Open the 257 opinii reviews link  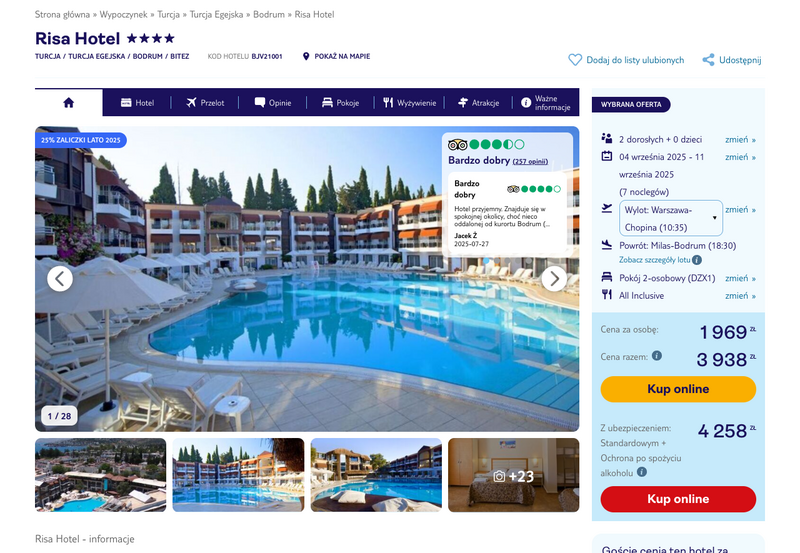(530, 162)
